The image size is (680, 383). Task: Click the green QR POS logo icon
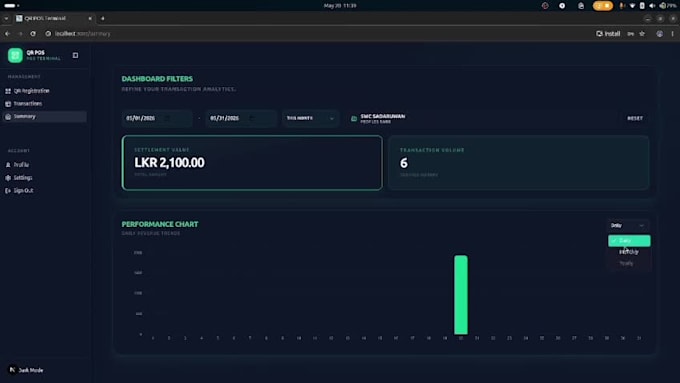(x=15, y=56)
